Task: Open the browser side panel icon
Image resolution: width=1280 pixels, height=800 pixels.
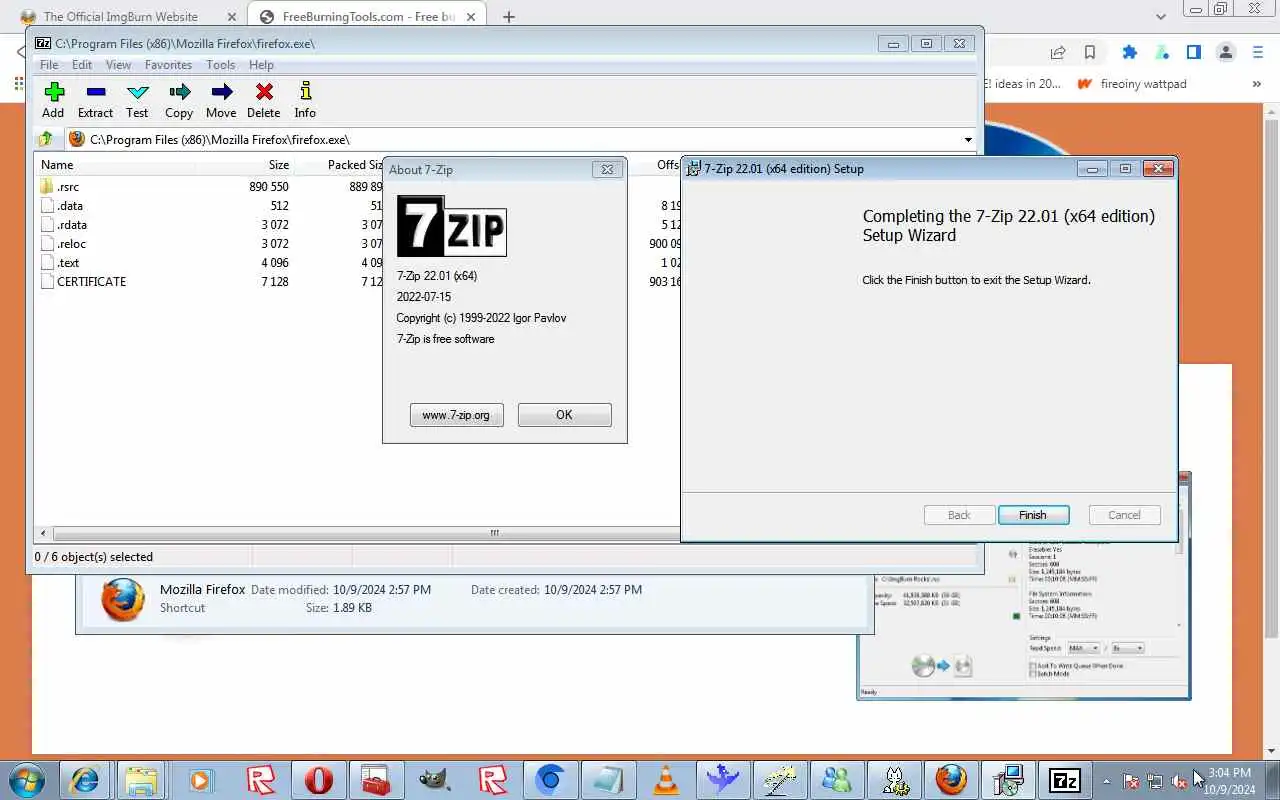Action: (x=1193, y=53)
